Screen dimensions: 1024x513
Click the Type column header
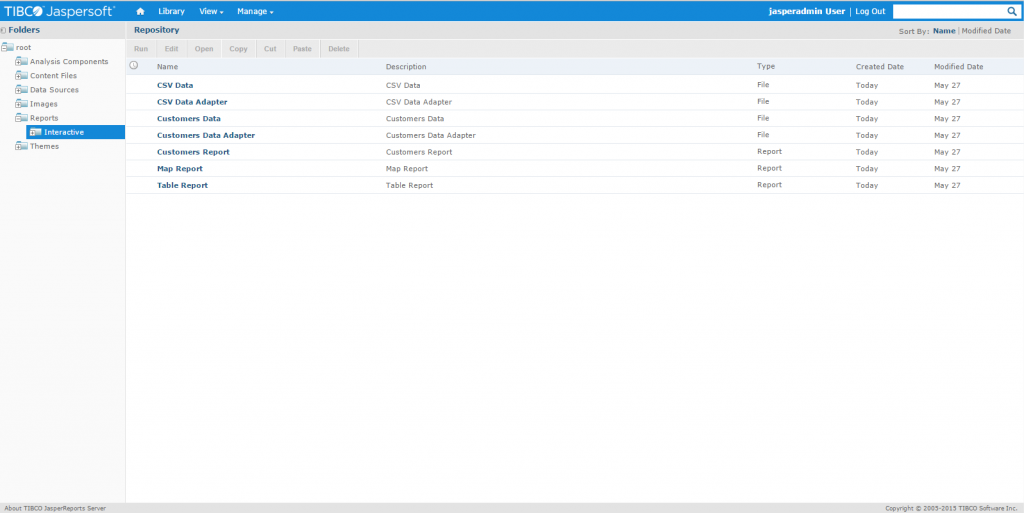pyautogui.click(x=766, y=67)
